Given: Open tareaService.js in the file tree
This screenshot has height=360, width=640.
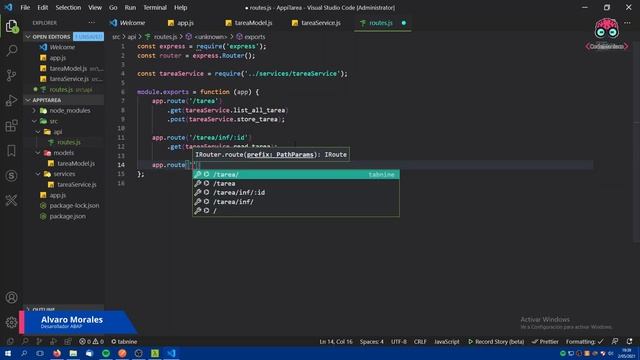Looking at the screenshot, I should (x=76, y=184).
